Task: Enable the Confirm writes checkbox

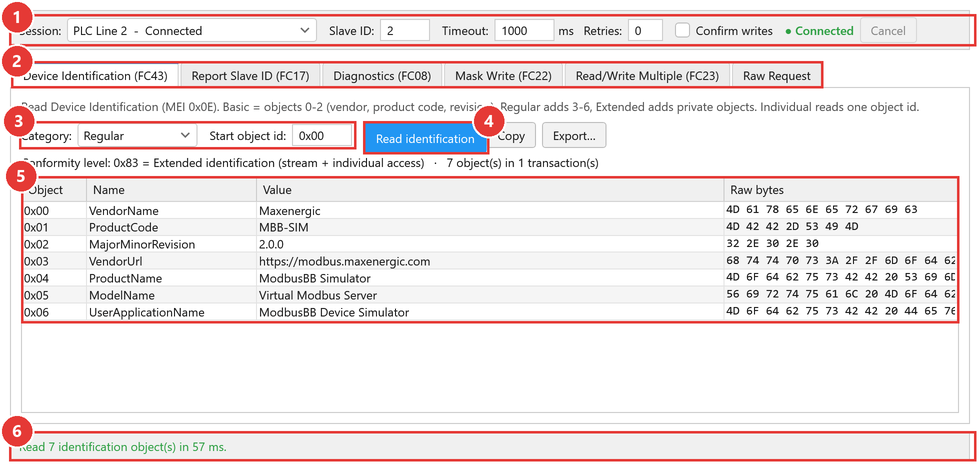Action: tap(683, 31)
